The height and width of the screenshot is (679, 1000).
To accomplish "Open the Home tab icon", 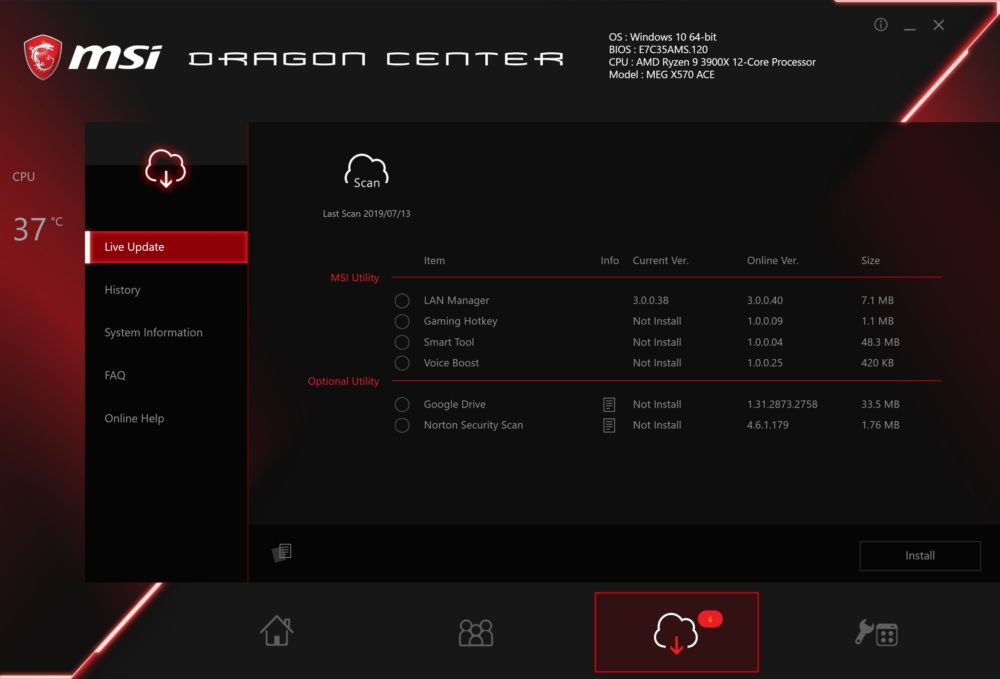I will pyautogui.click(x=277, y=631).
